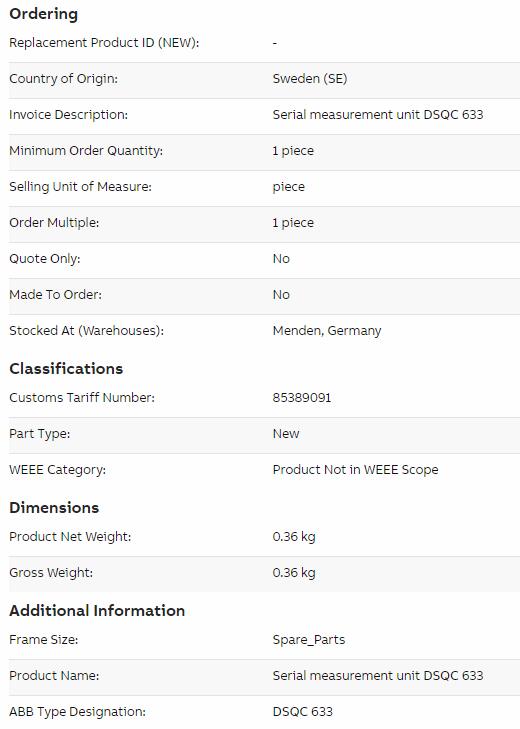520x729 pixels.
Task: Click the Dimensions section heading
Action: (x=54, y=508)
